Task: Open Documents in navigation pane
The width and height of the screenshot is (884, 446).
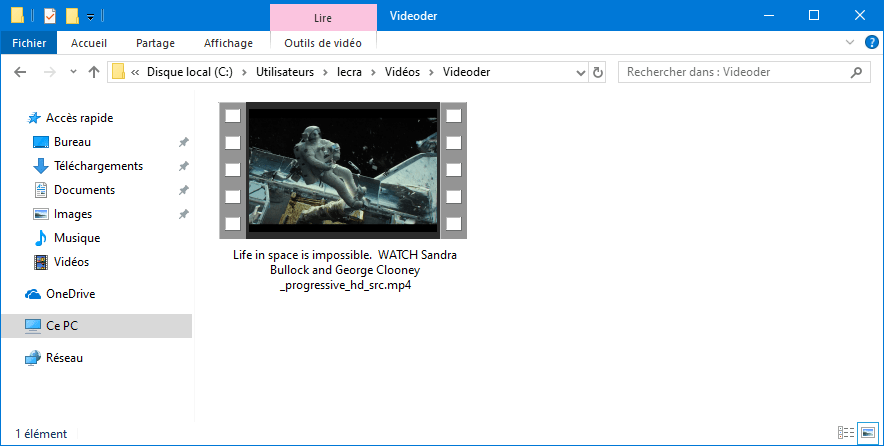Action: pos(84,190)
